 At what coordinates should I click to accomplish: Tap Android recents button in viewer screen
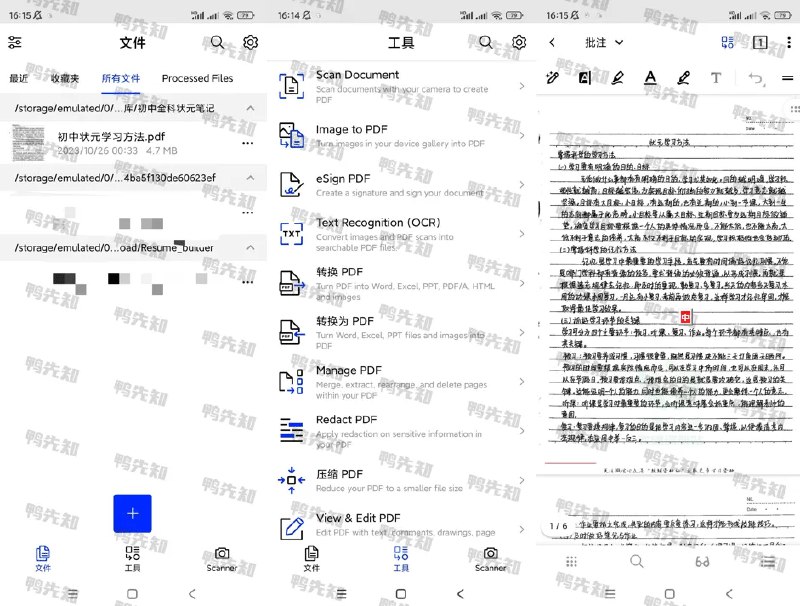610,594
